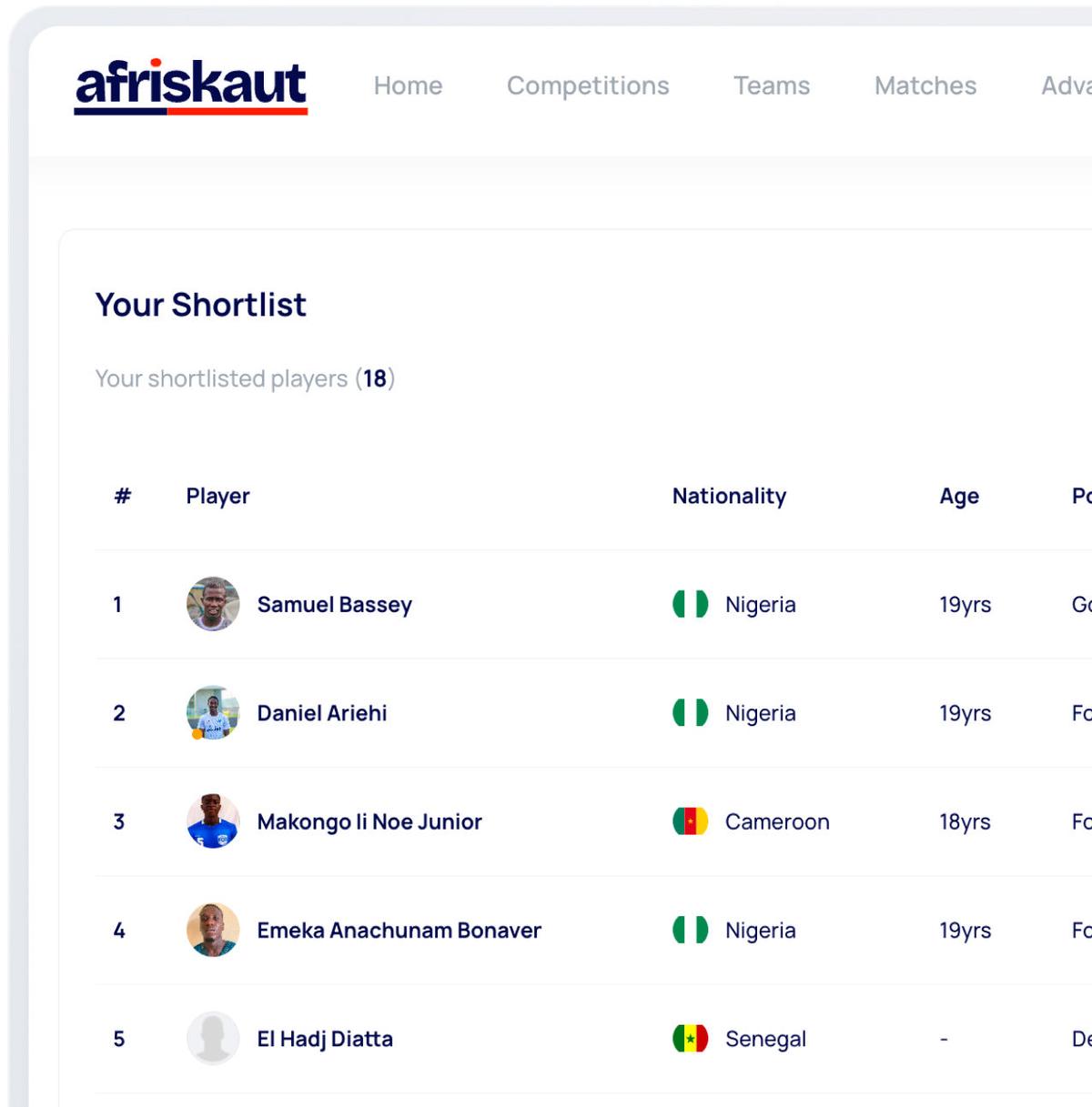The width and height of the screenshot is (1092, 1107).
Task: Click the afriskaut logo
Action: coord(191,86)
